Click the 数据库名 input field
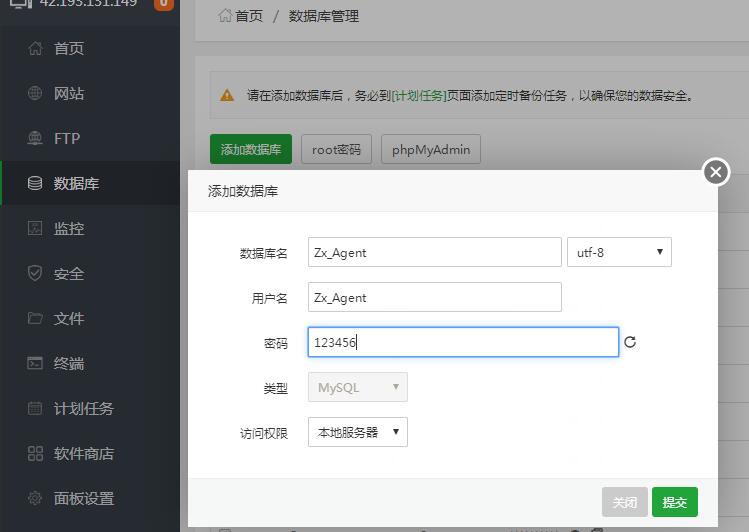The height and width of the screenshot is (532, 749). pos(434,252)
